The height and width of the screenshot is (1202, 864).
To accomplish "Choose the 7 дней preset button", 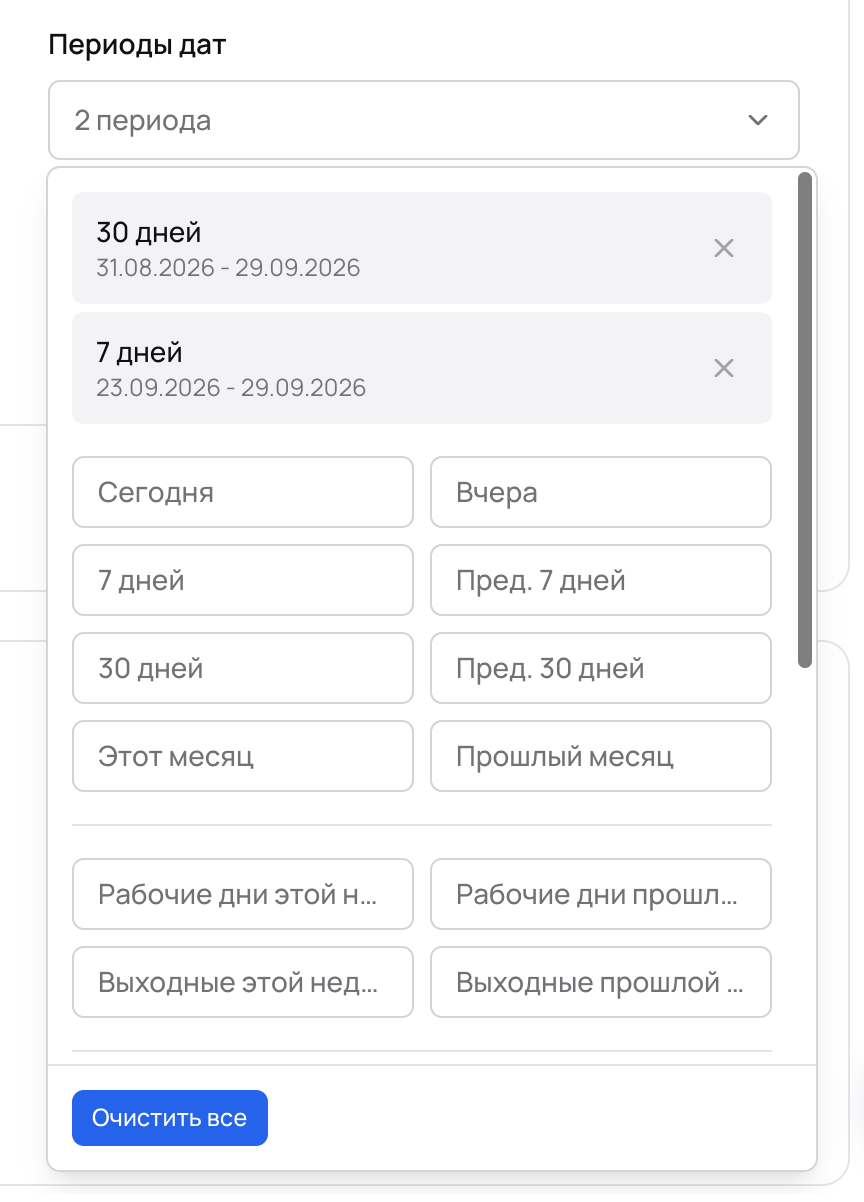I will (x=243, y=580).
